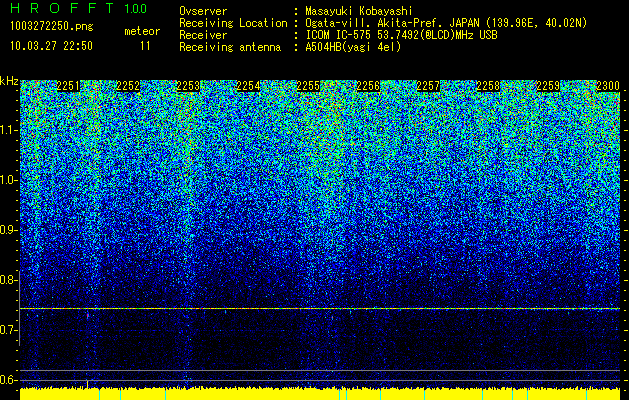Screen dimensions: 629x400
Task: Click the 1.0 frequency axis label
Action: 8,180
